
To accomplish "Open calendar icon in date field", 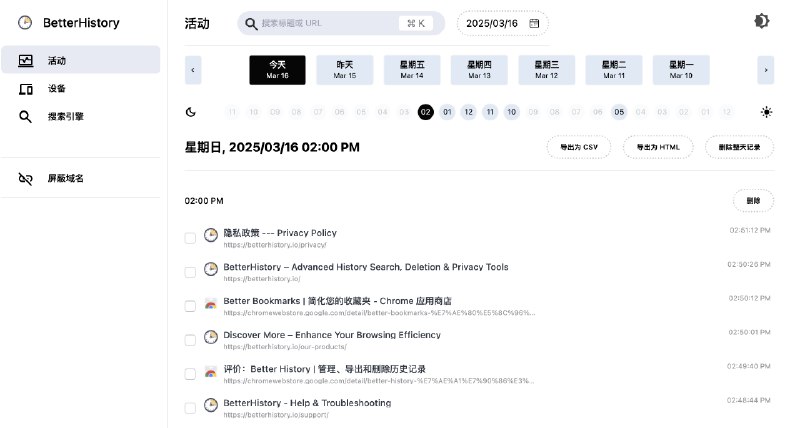I will (x=535, y=23).
